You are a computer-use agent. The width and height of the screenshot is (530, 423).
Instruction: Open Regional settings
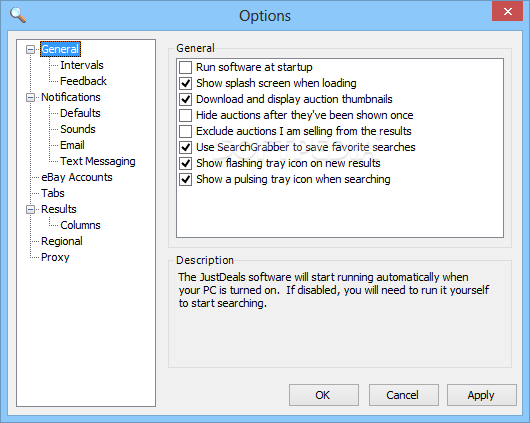point(62,241)
